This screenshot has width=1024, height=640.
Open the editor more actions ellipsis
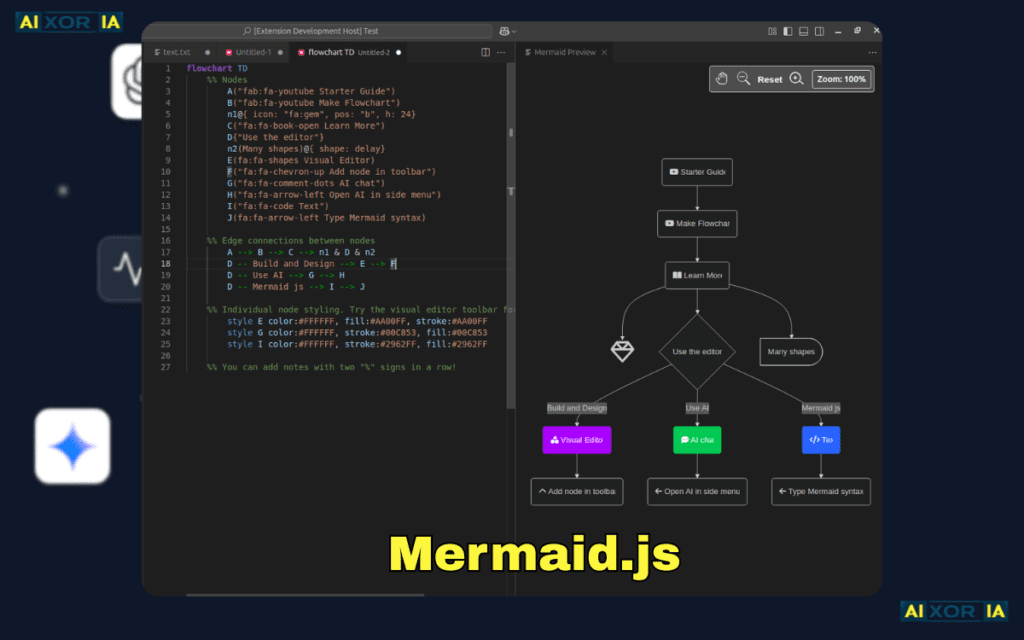pos(503,51)
